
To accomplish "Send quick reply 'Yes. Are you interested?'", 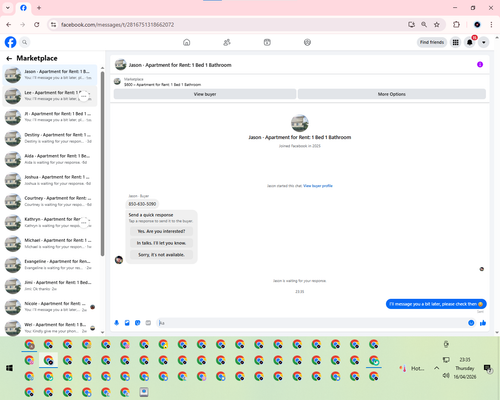I will tap(161, 231).
